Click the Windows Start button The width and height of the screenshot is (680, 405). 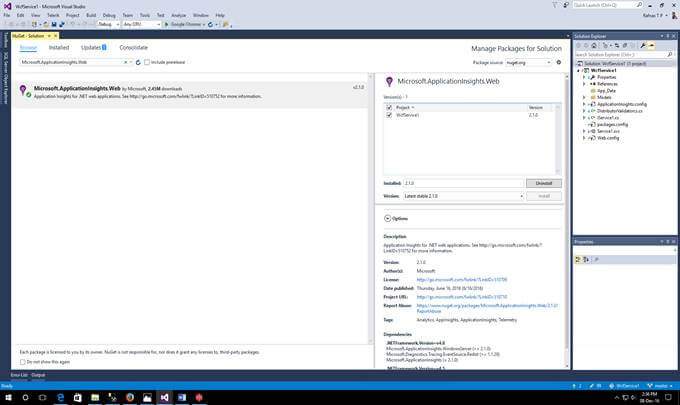8,397
